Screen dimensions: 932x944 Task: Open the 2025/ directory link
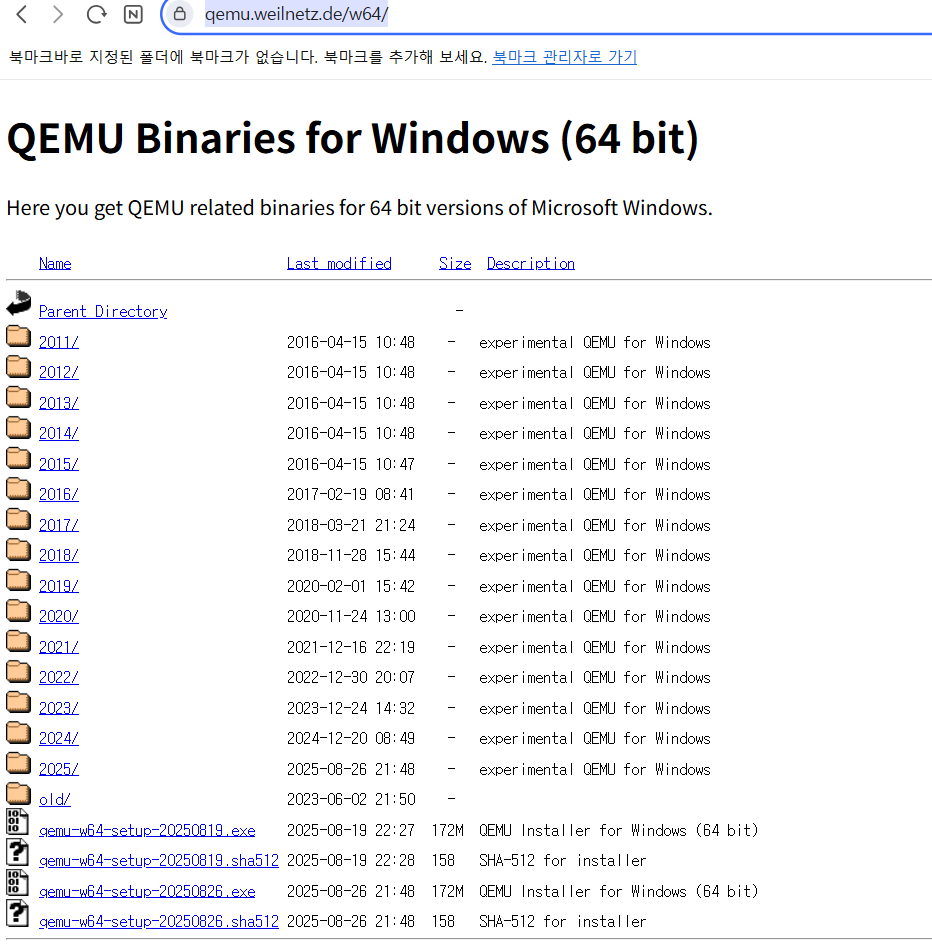tap(58, 769)
